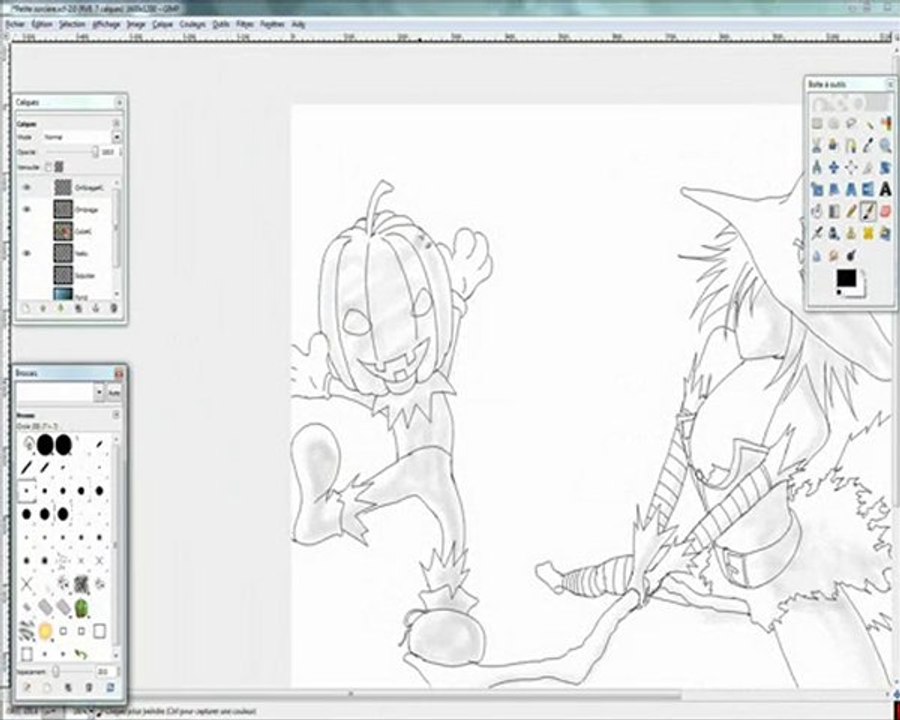Open the Calques tab configuration menu
Viewport: 900px width, 720px height.
(116, 123)
